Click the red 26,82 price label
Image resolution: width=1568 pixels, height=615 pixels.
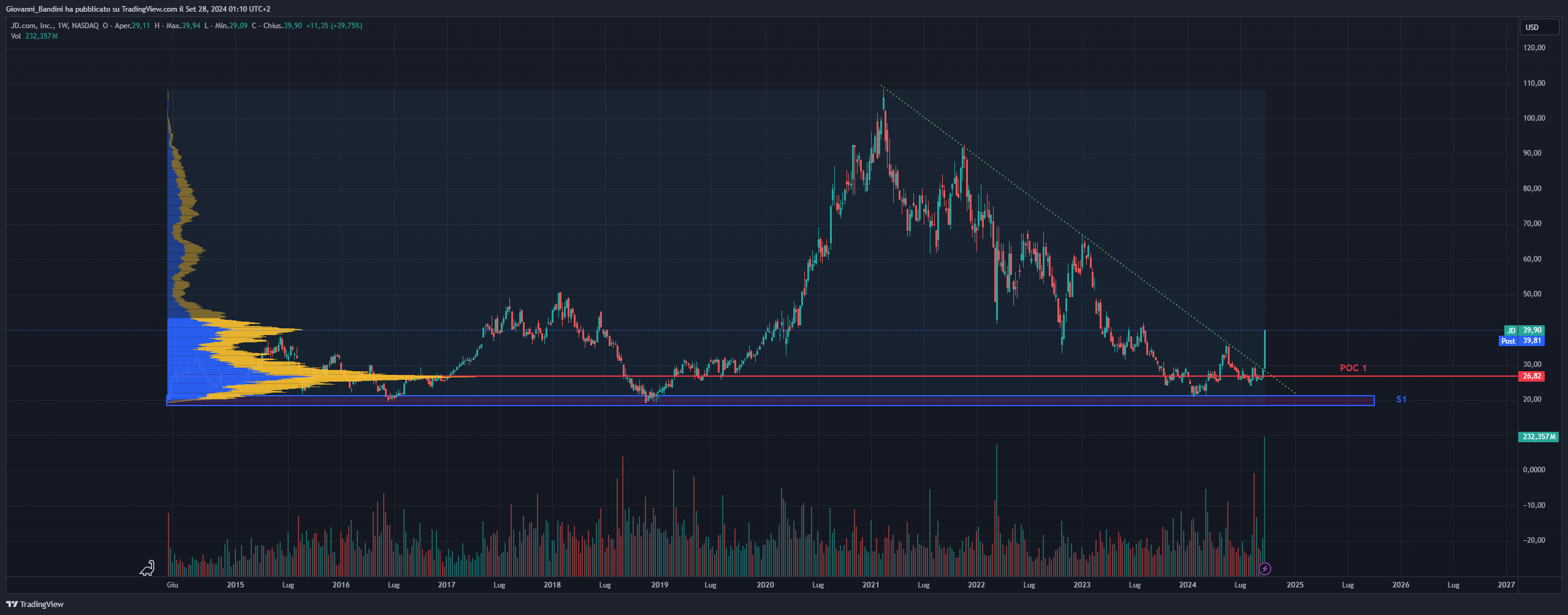(x=1532, y=376)
